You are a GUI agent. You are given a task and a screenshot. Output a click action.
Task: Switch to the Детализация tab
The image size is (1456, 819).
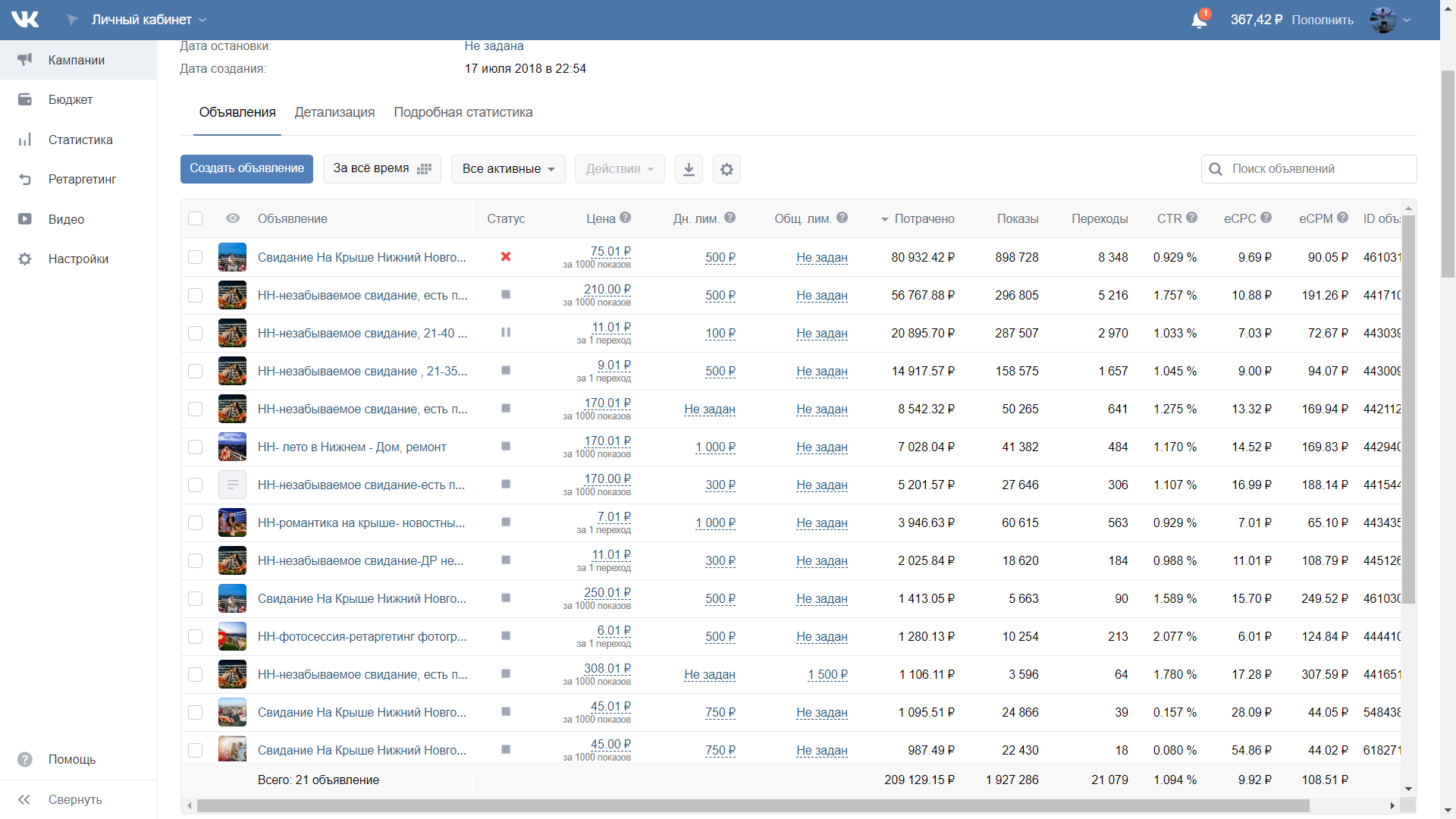[334, 112]
